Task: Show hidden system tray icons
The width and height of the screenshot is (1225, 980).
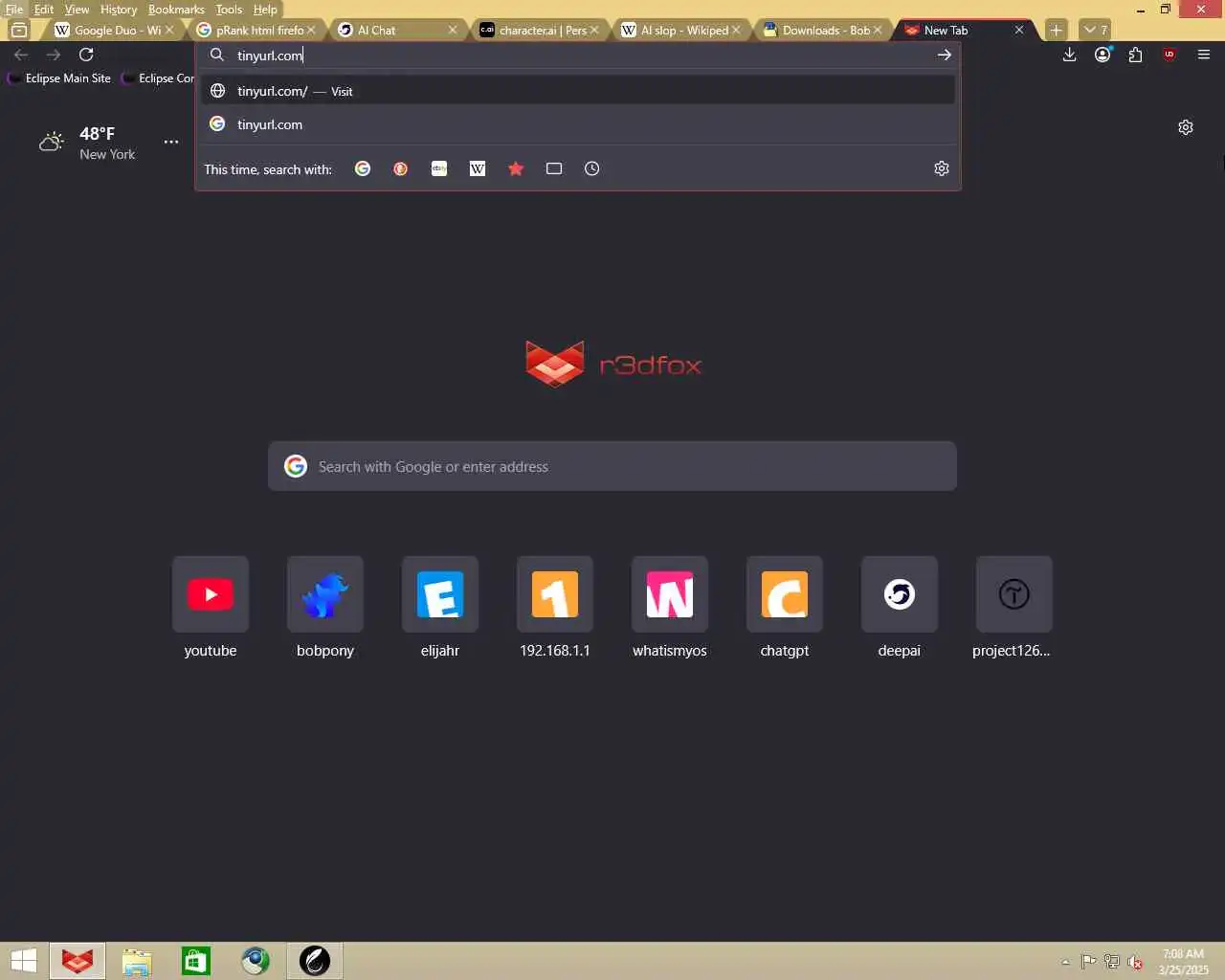Action: pos(1065,962)
